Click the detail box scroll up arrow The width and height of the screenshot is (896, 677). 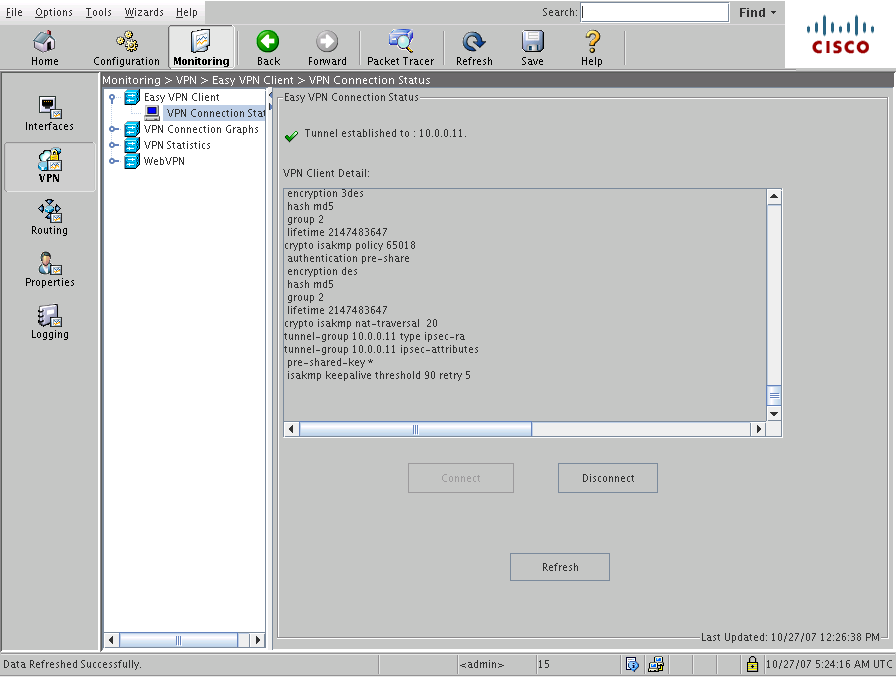[x=774, y=197]
